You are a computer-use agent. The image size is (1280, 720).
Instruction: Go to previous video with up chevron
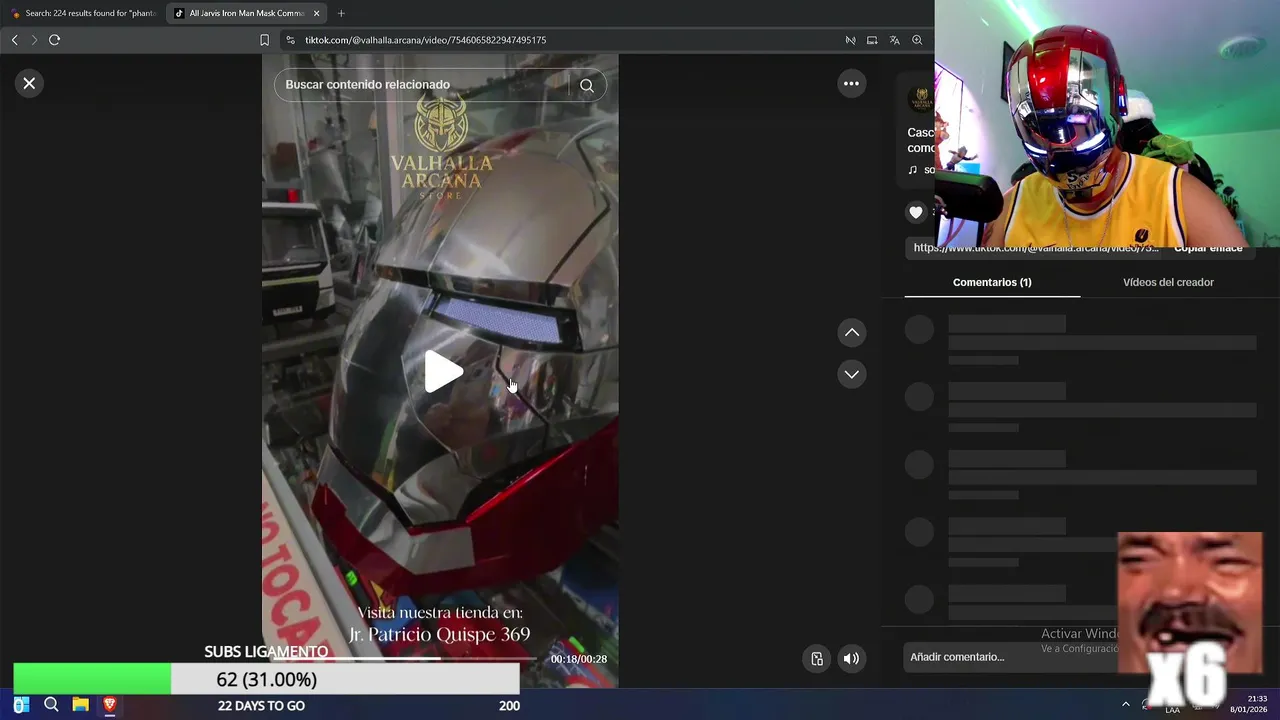point(852,332)
